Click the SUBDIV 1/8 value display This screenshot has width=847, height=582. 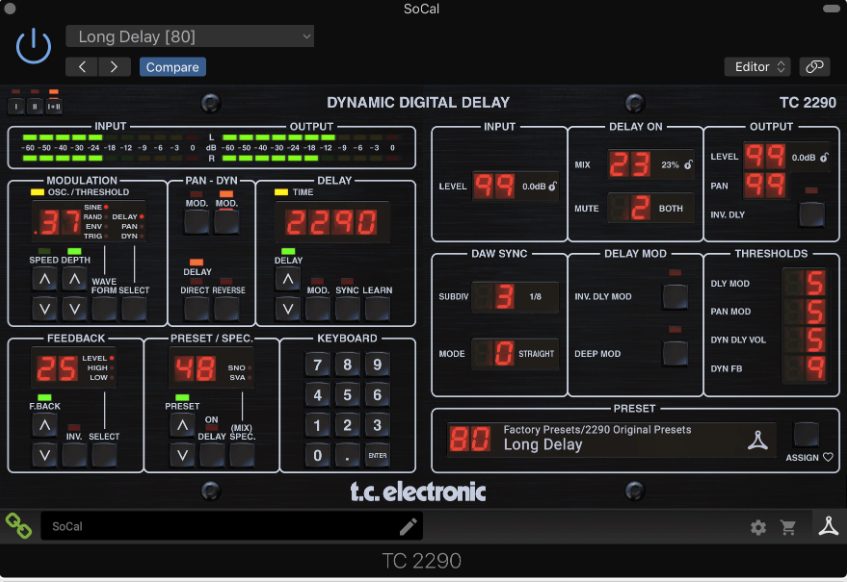515,296
